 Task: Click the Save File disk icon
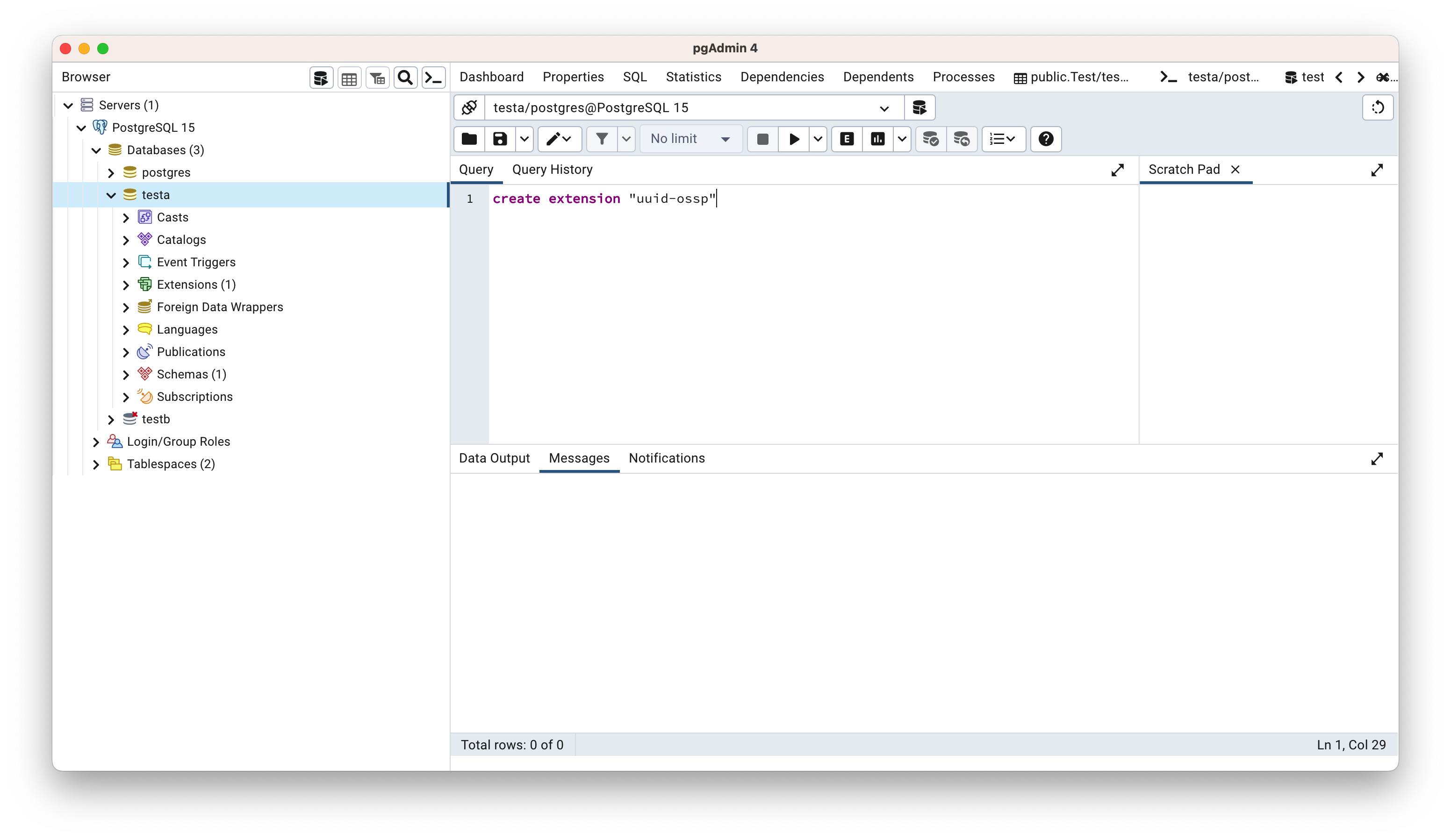click(x=500, y=139)
